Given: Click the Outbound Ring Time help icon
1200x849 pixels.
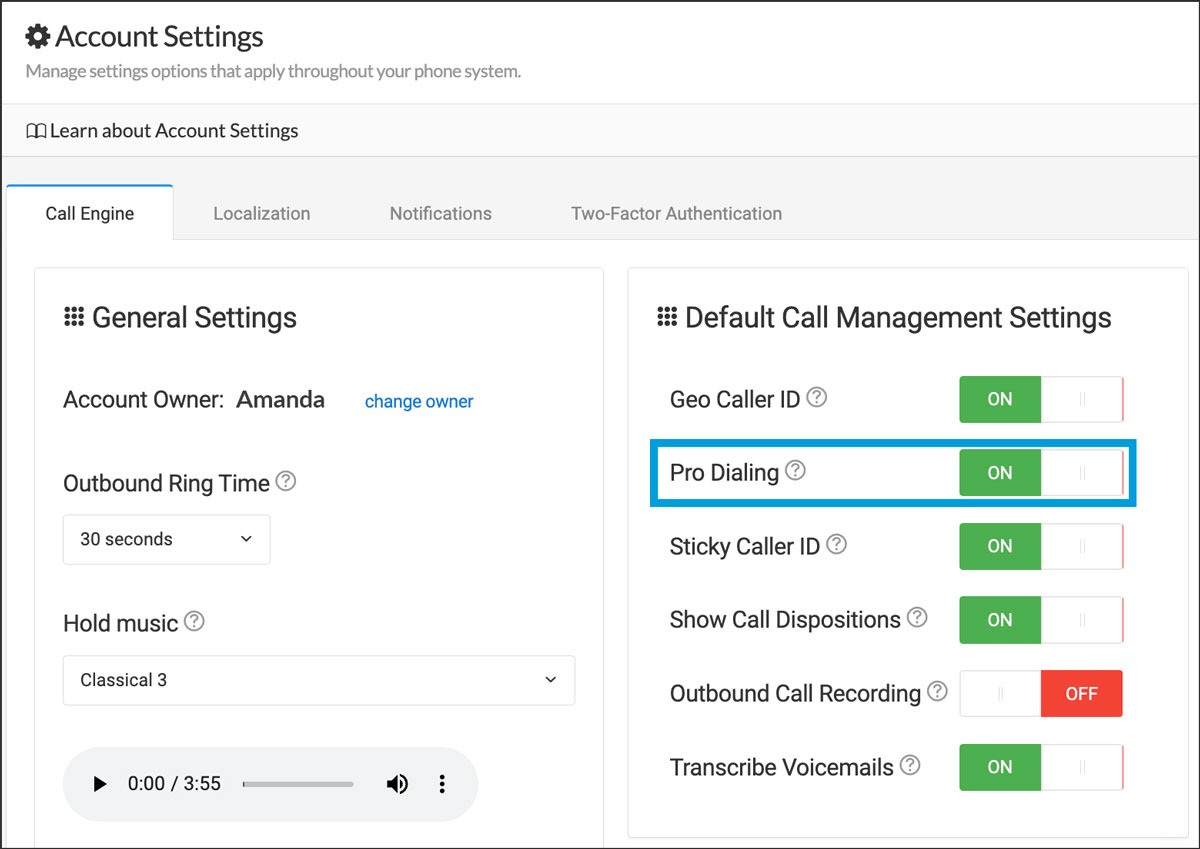Looking at the screenshot, I should 285,482.
